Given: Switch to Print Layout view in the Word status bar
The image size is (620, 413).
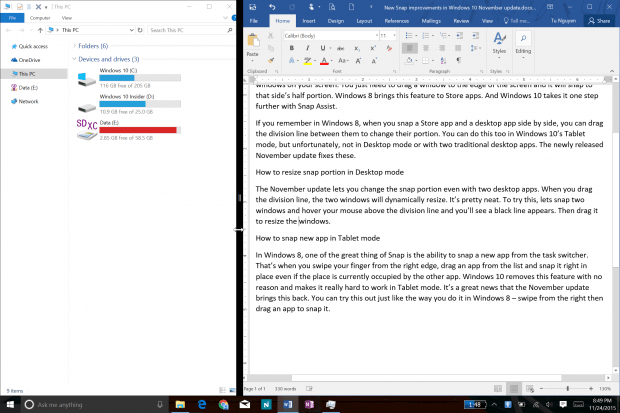Looking at the screenshot, I should [x=514, y=389].
